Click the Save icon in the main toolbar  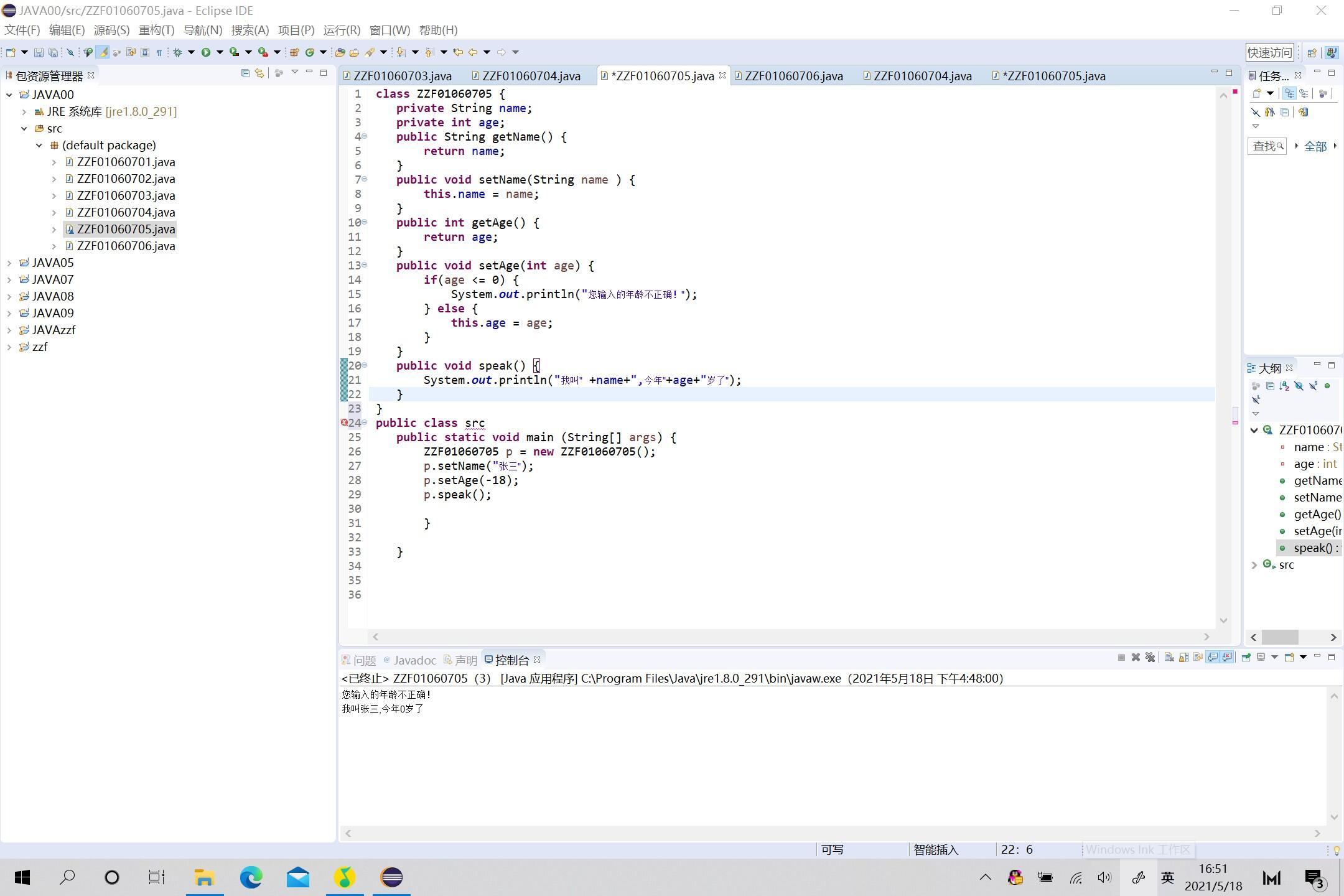pyautogui.click(x=39, y=52)
